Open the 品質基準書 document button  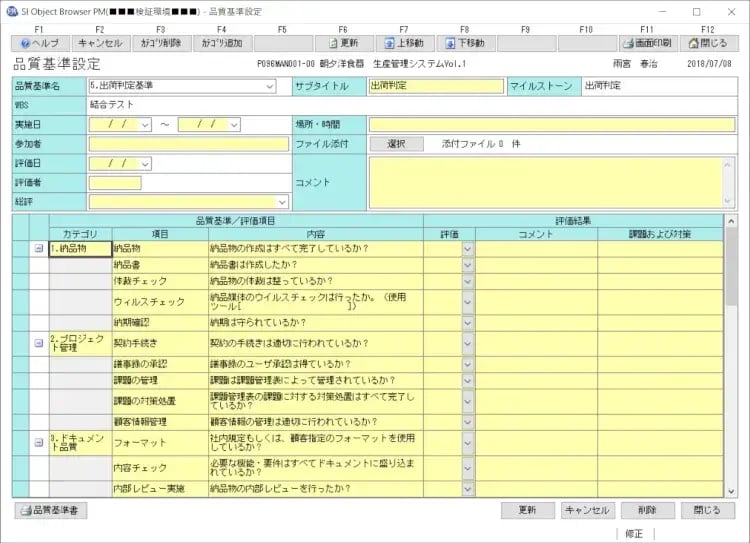click(x=52, y=510)
